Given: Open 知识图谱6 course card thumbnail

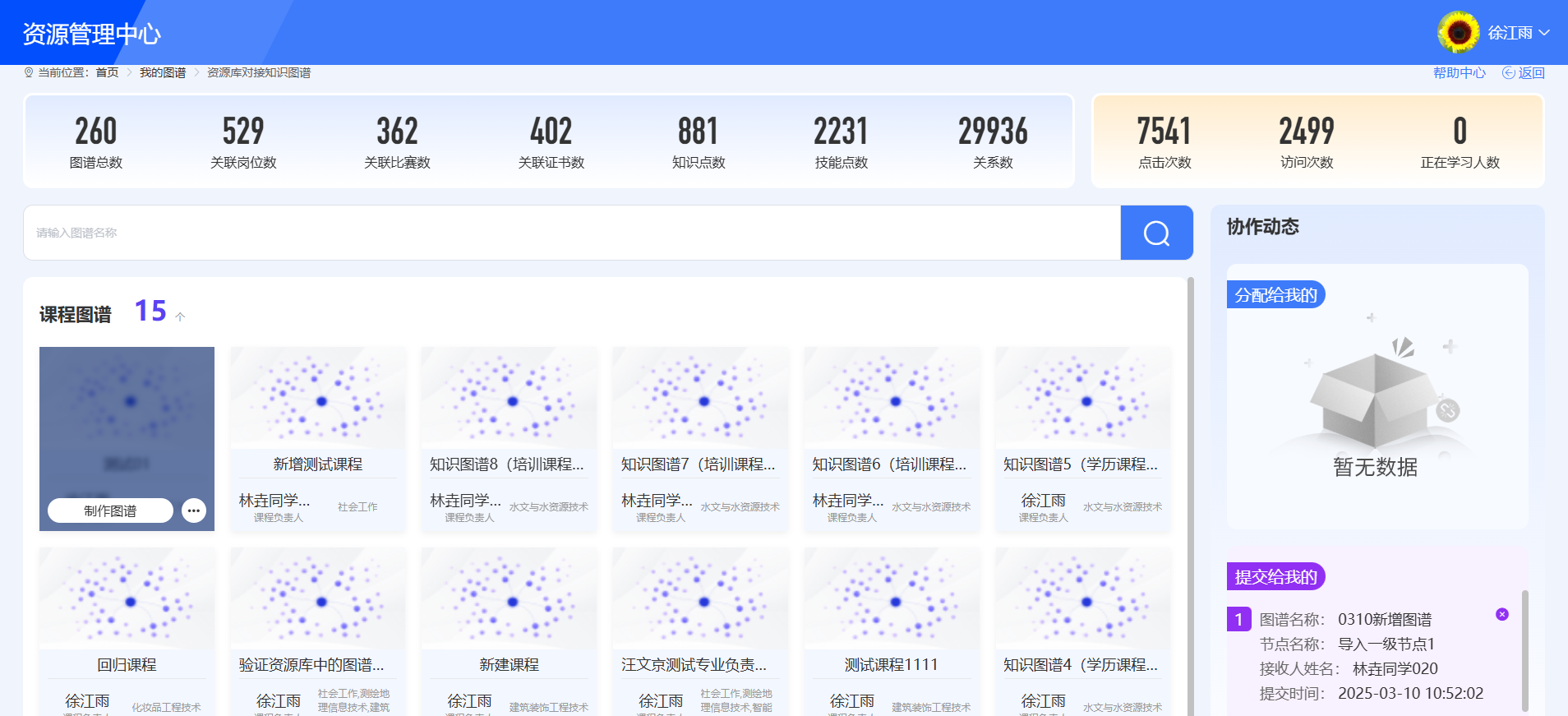Looking at the screenshot, I should tap(892, 398).
